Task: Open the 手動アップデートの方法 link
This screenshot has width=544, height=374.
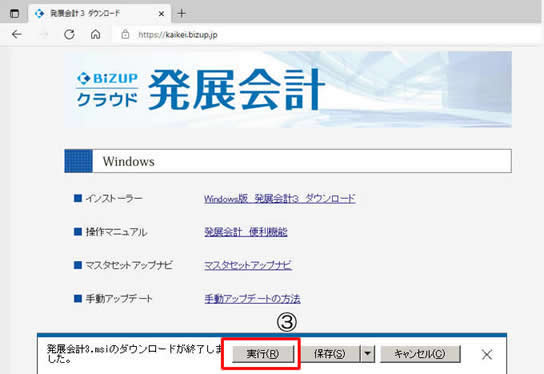Action: point(252,299)
